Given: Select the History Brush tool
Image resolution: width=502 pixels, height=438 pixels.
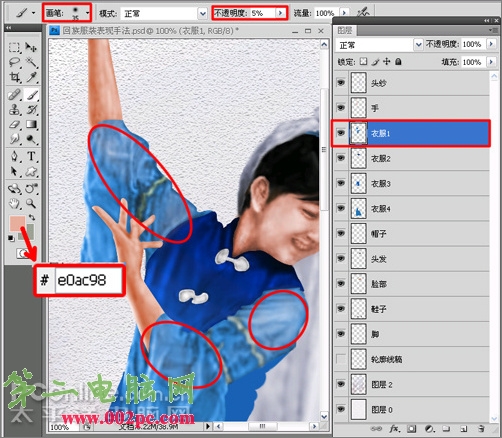Looking at the screenshot, I should [31, 110].
